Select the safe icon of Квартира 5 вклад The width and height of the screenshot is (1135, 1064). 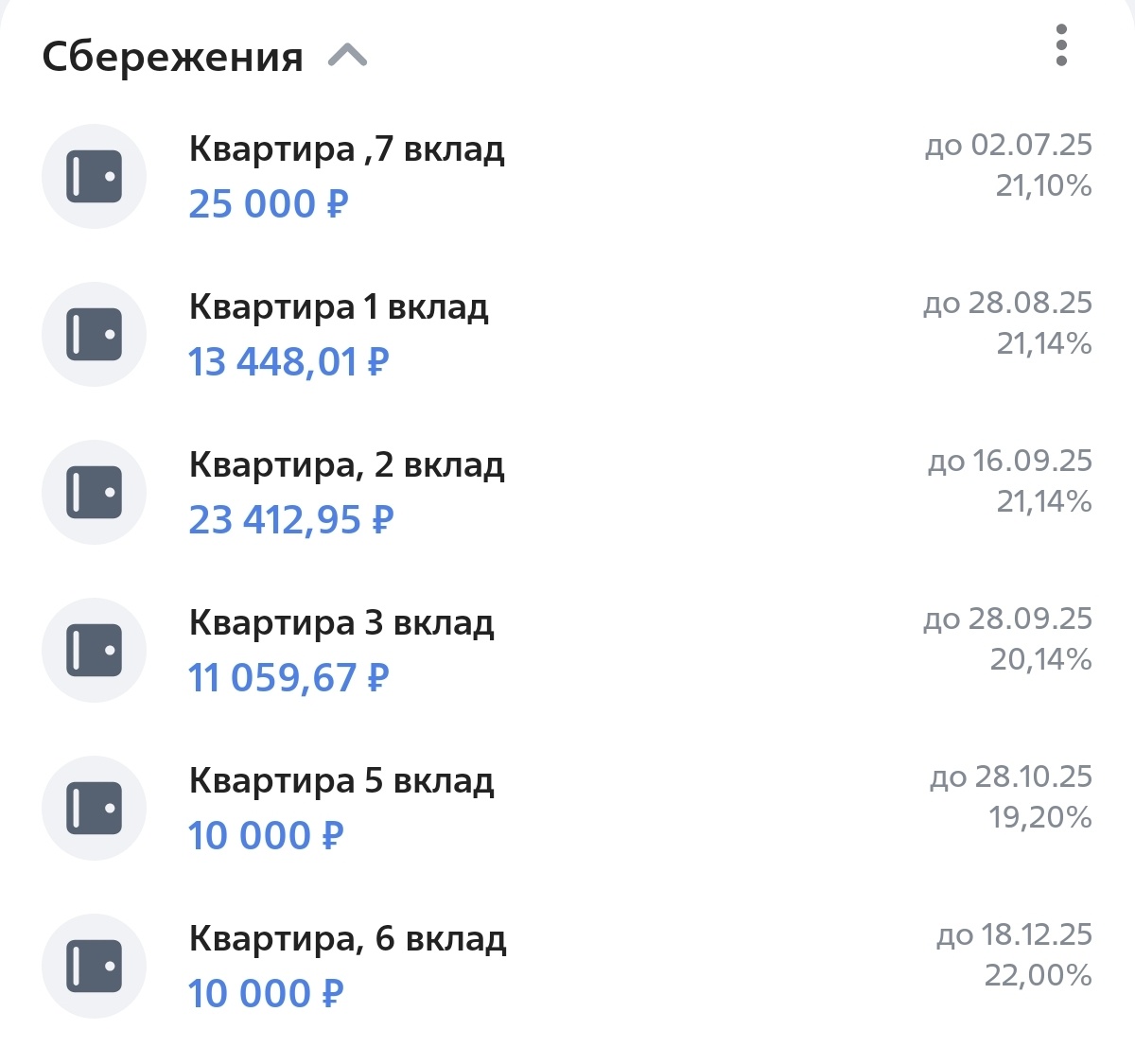click(x=94, y=808)
